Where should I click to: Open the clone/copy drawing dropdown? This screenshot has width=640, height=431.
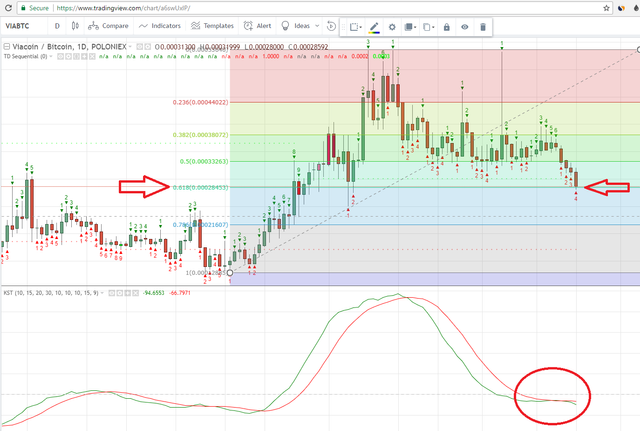tap(429, 27)
